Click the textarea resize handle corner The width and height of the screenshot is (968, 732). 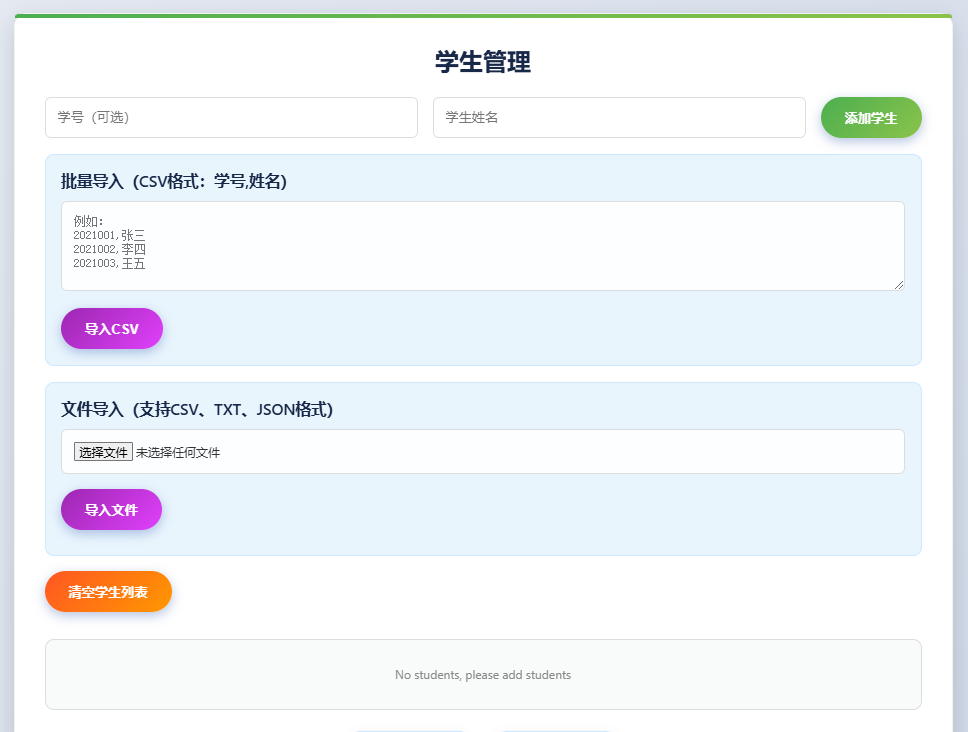pos(899,285)
